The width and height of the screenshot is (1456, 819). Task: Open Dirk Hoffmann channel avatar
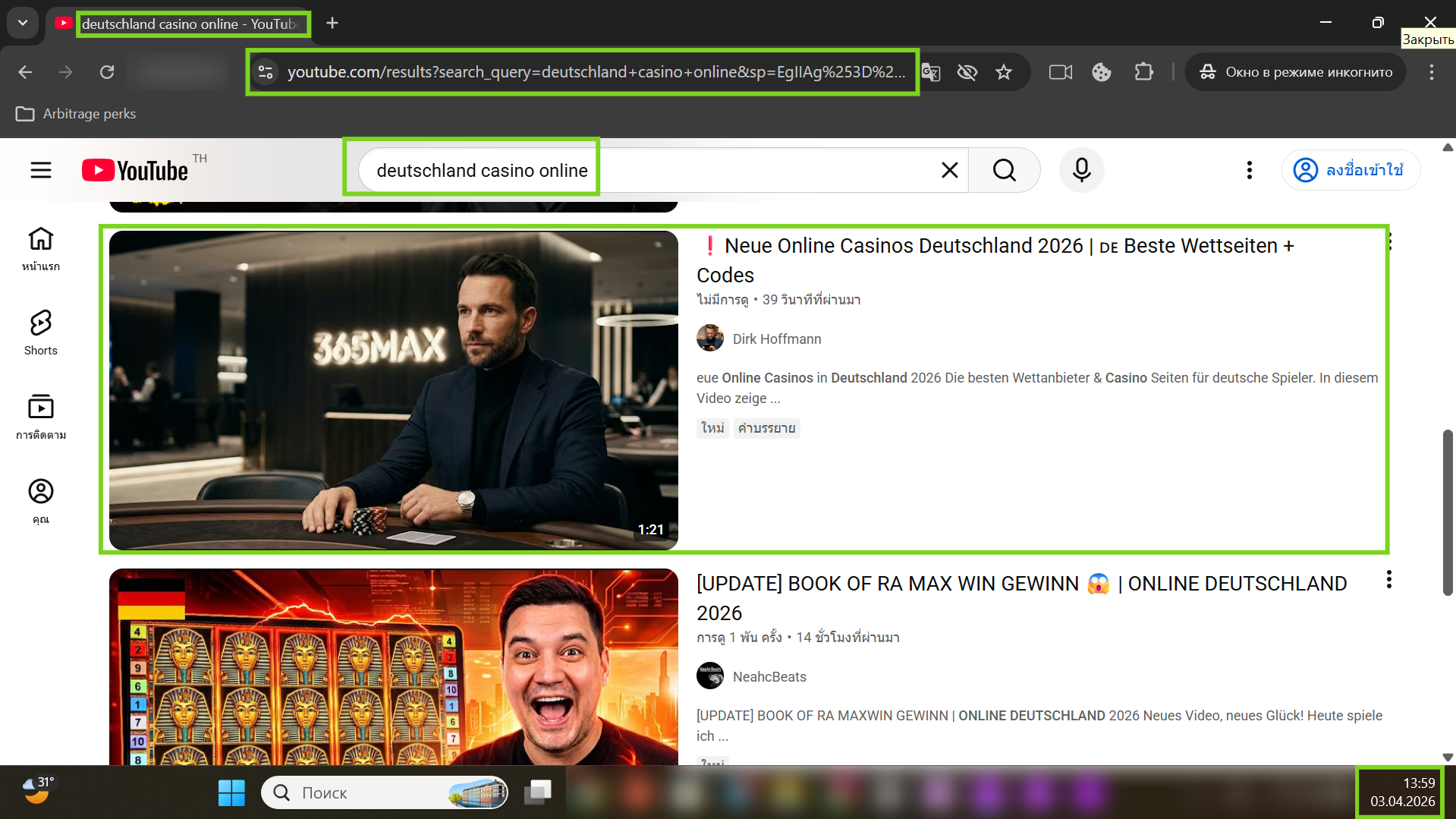pyautogui.click(x=710, y=339)
